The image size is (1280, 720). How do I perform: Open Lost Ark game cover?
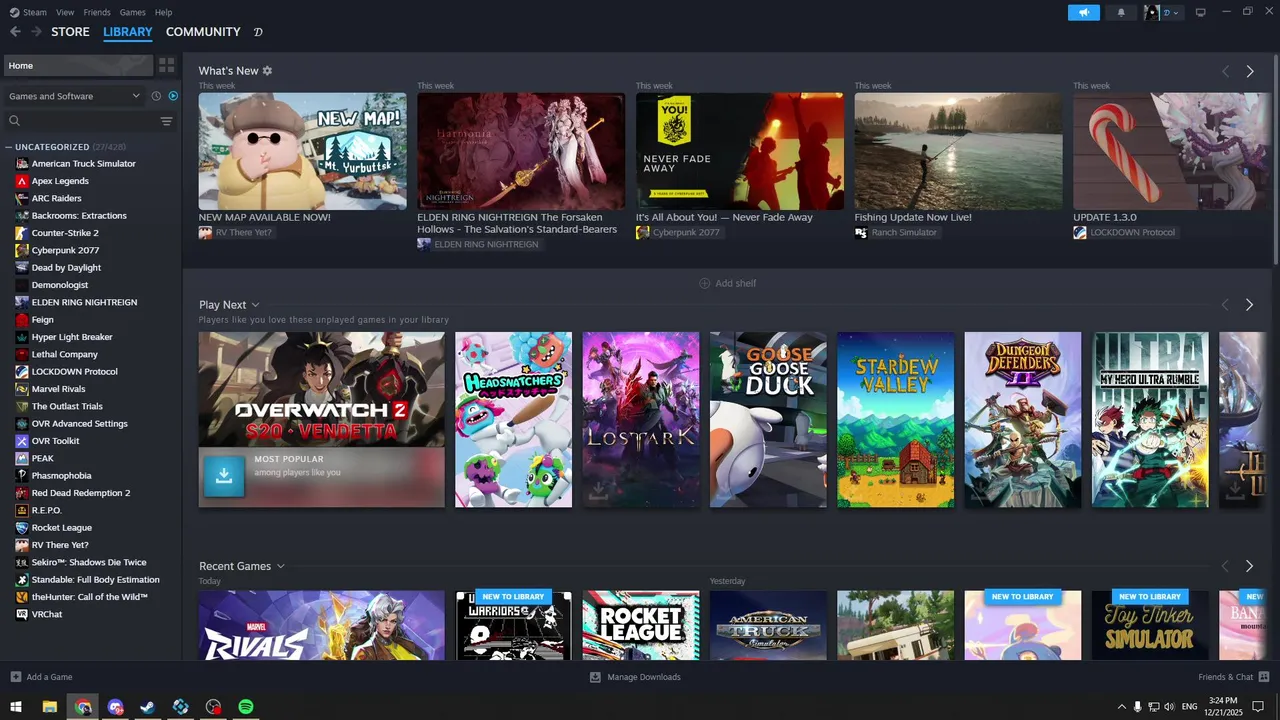[x=641, y=419]
